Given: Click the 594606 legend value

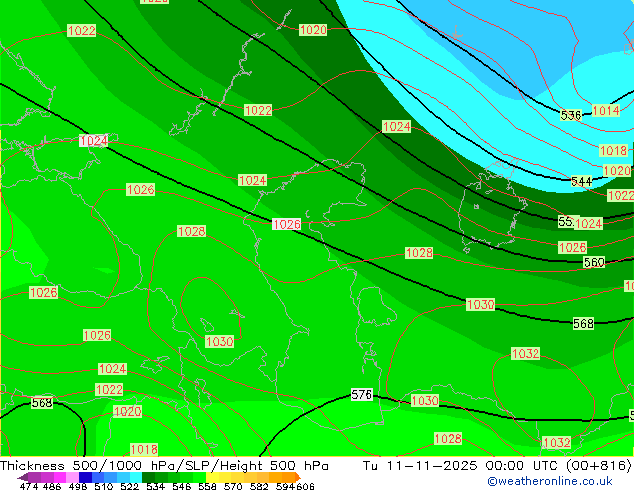Looking at the screenshot, I should click(x=295, y=486).
